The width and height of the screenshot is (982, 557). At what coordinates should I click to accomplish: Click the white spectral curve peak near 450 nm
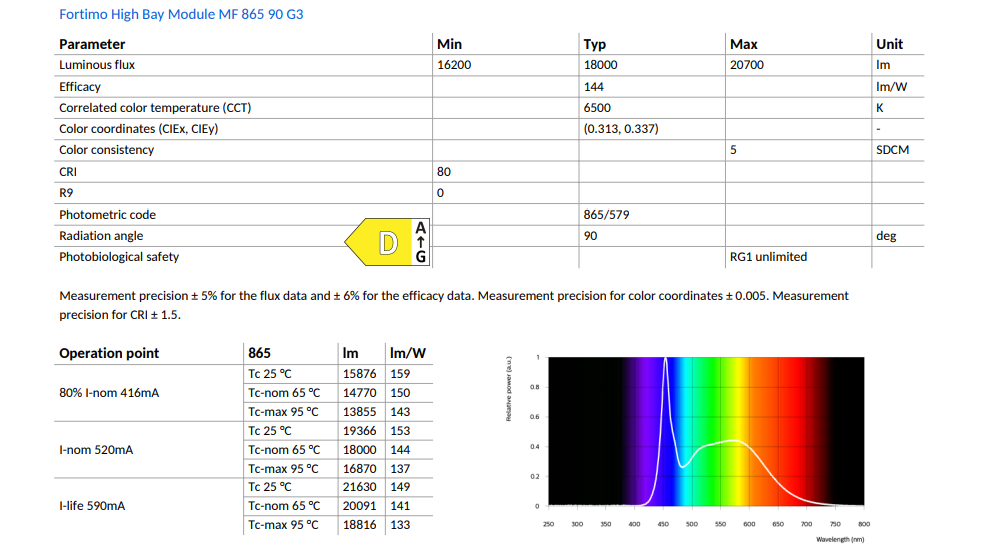(x=665, y=360)
